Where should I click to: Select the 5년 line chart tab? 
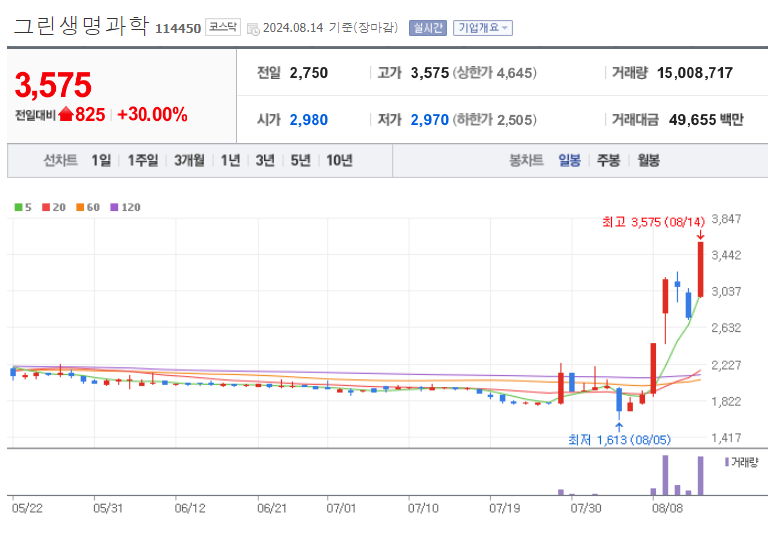(300, 160)
